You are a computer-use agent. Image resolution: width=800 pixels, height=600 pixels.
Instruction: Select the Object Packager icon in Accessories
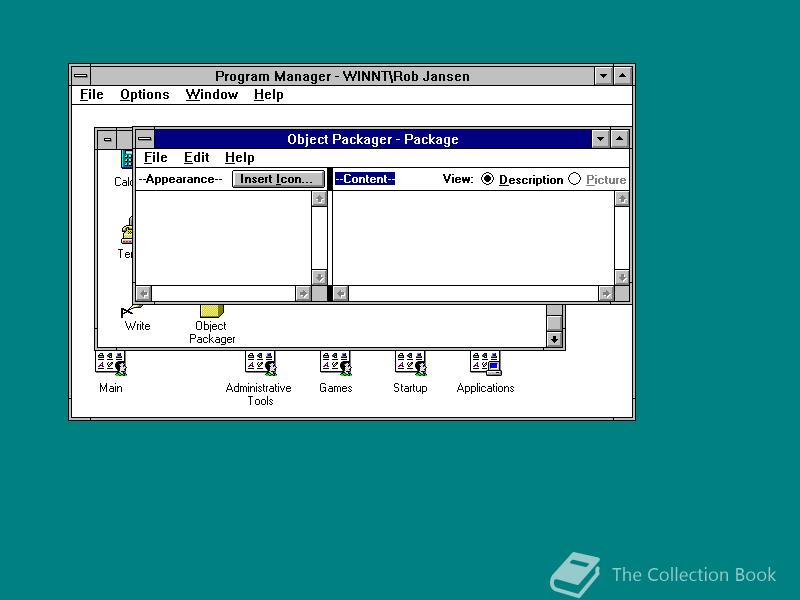tap(212, 326)
